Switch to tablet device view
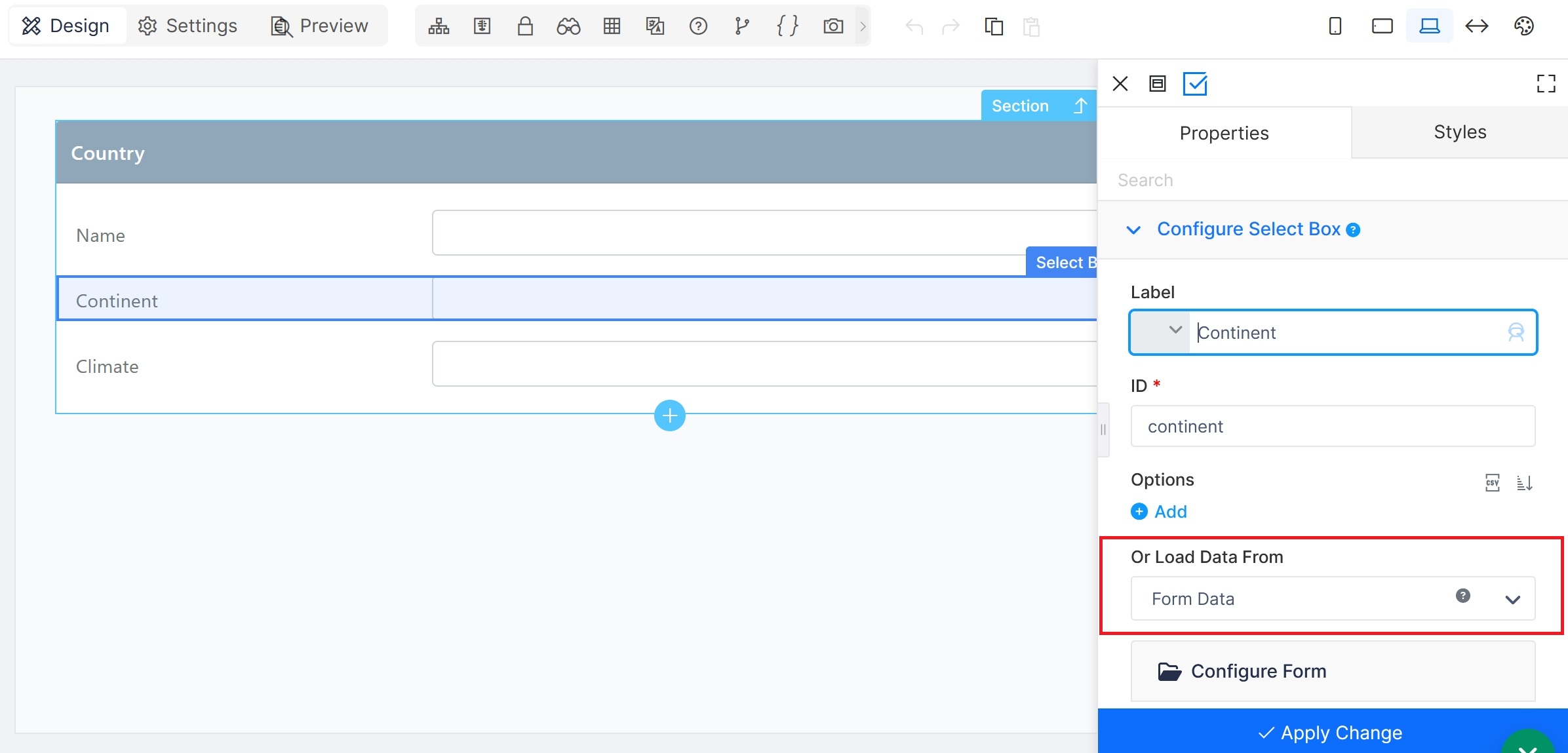The width and height of the screenshot is (1568, 753). [1382, 26]
